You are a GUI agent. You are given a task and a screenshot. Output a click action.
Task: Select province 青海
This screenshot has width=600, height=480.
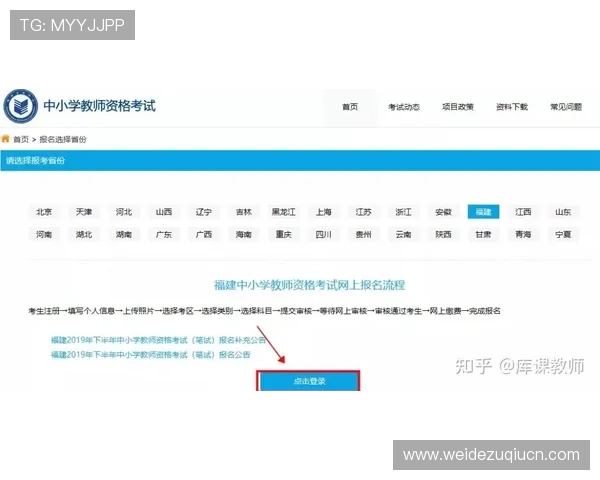[523, 234]
